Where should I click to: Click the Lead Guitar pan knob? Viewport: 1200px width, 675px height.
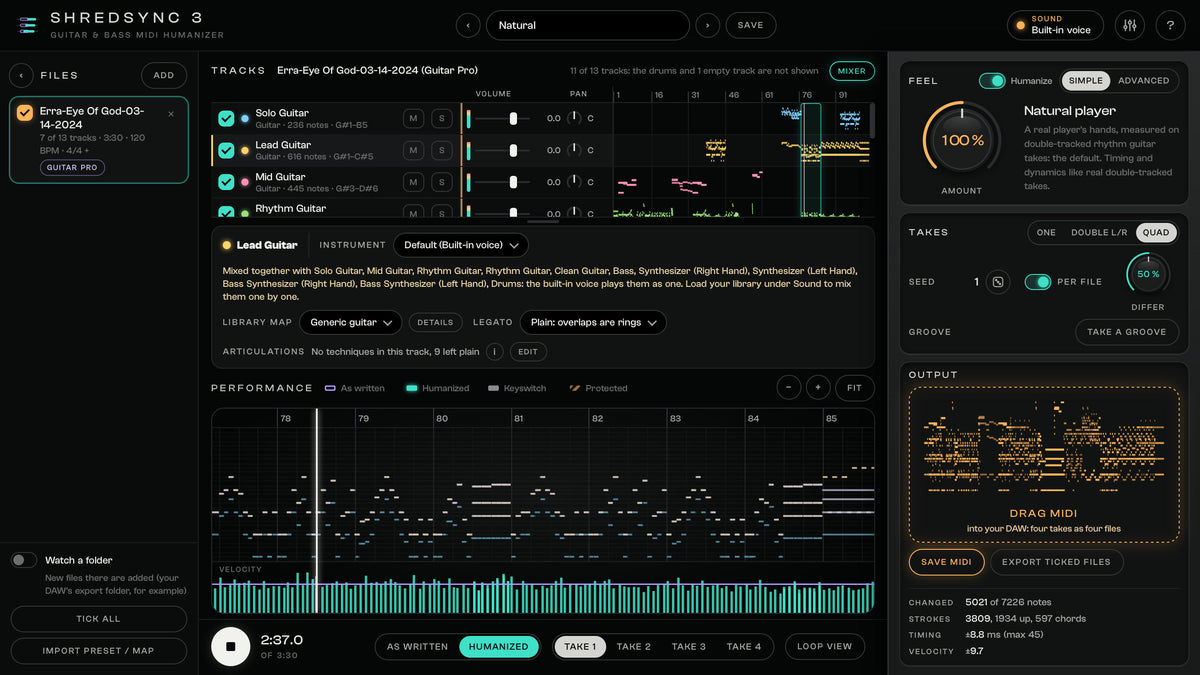(574, 150)
